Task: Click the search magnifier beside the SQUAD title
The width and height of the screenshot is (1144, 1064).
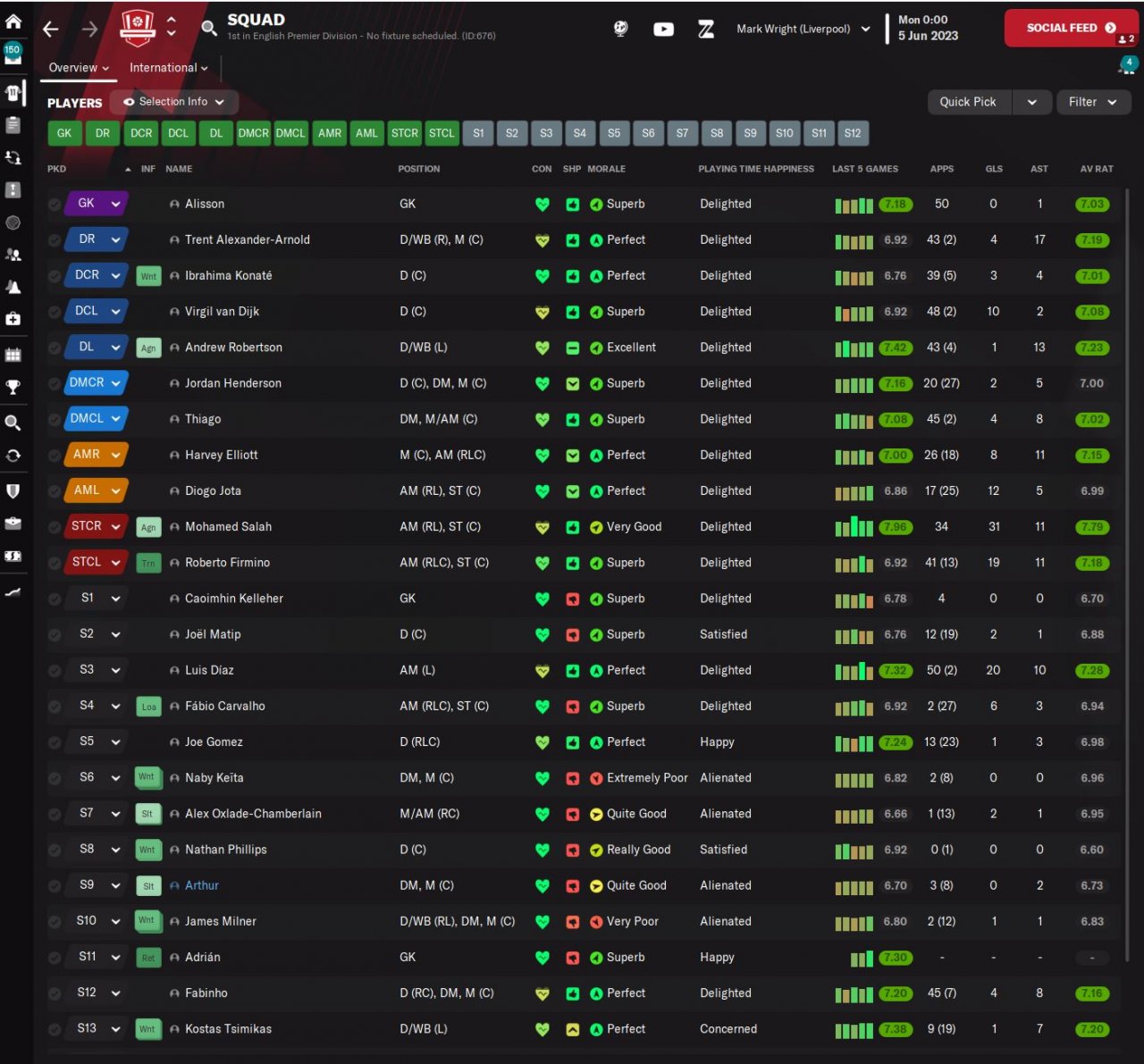Action: (209, 28)
